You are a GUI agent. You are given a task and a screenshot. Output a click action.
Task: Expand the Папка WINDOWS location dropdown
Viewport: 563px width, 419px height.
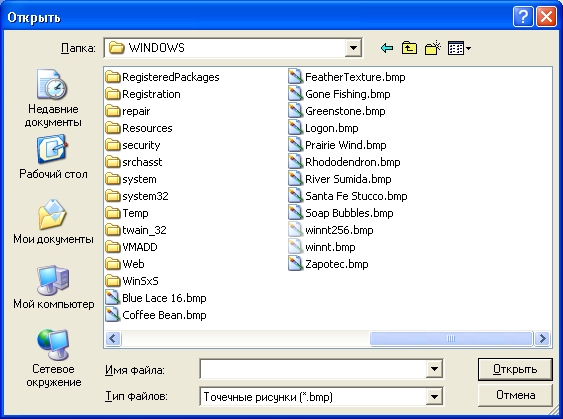pos(353,48)
